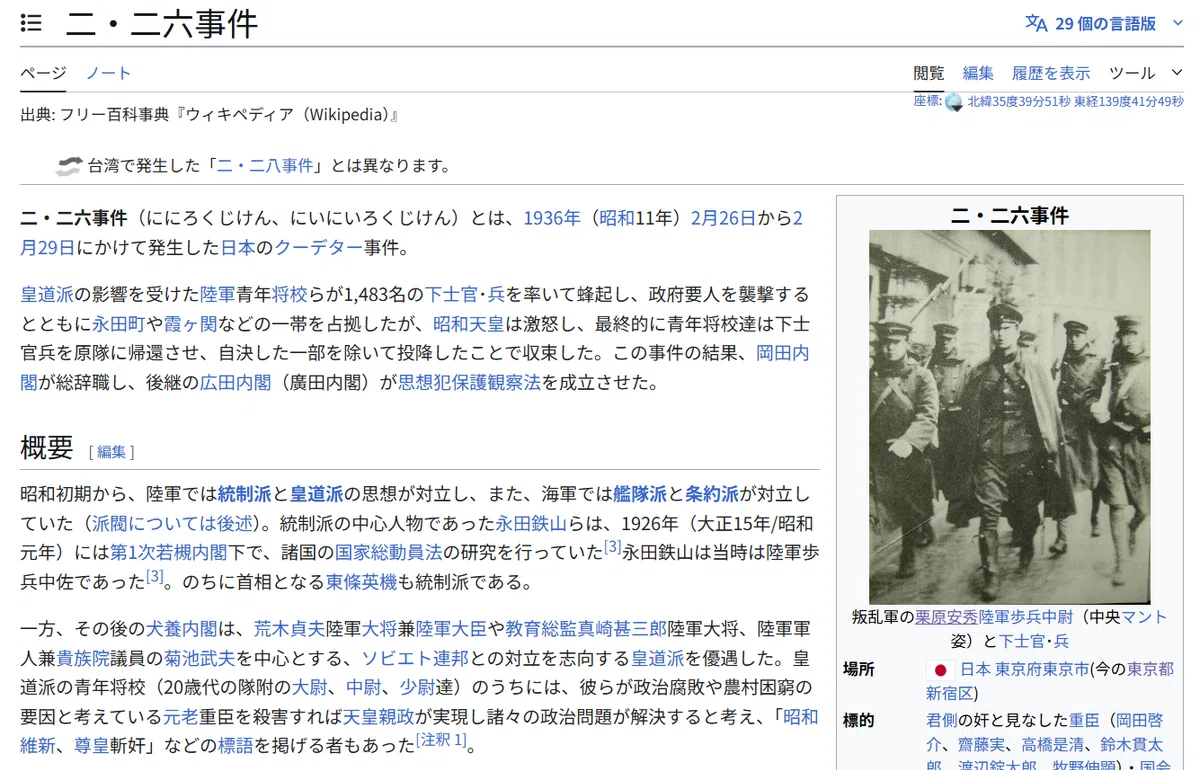This screenshot has width=1200, height=770.
Task: Open the 艦隊派 link
Action: pyautogui.click(x=640, y=494)
